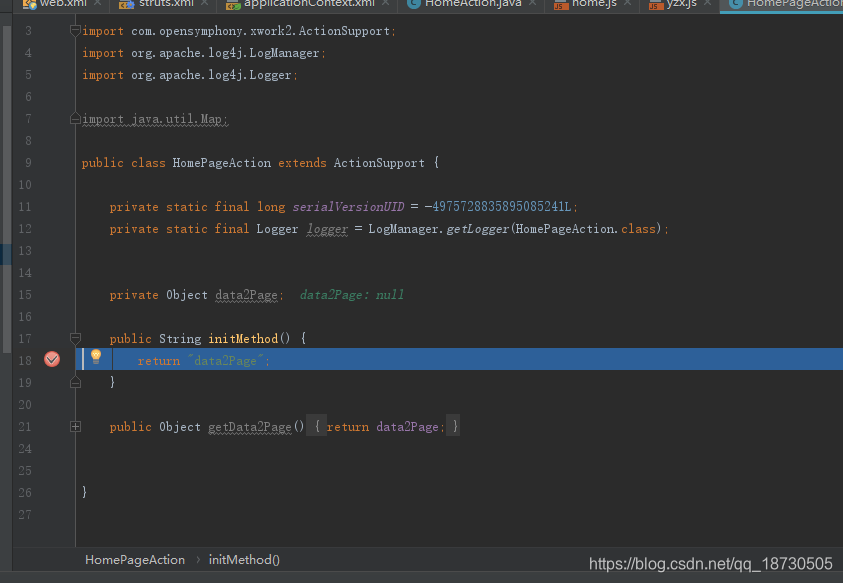Click HomePageAction in the breadcrumb bar
843x583 pixels.
tap(135, 560)
